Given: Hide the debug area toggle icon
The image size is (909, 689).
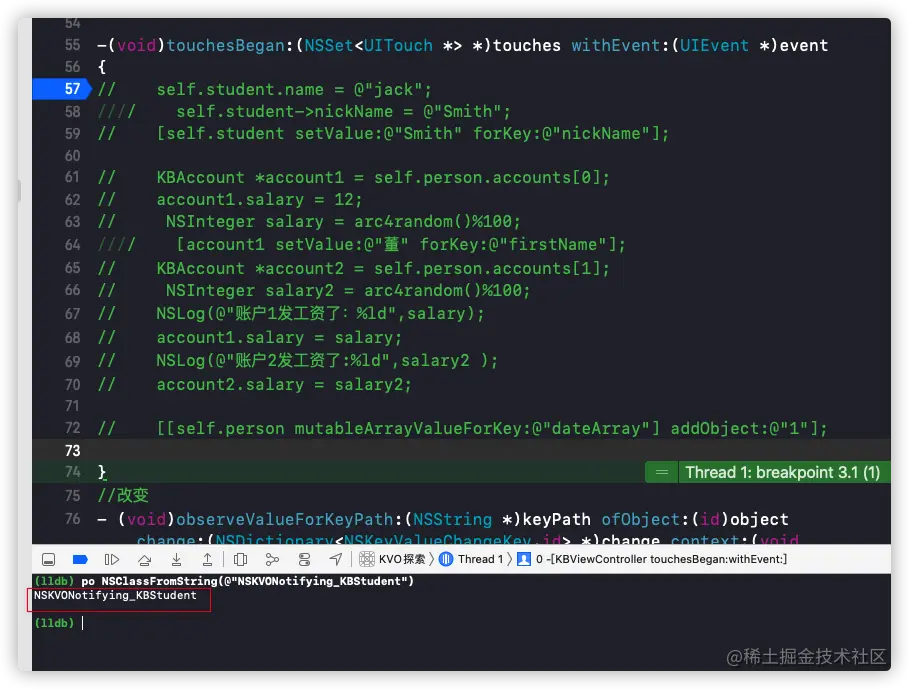Looking at the screenshot, I should (x=49, y=559).
